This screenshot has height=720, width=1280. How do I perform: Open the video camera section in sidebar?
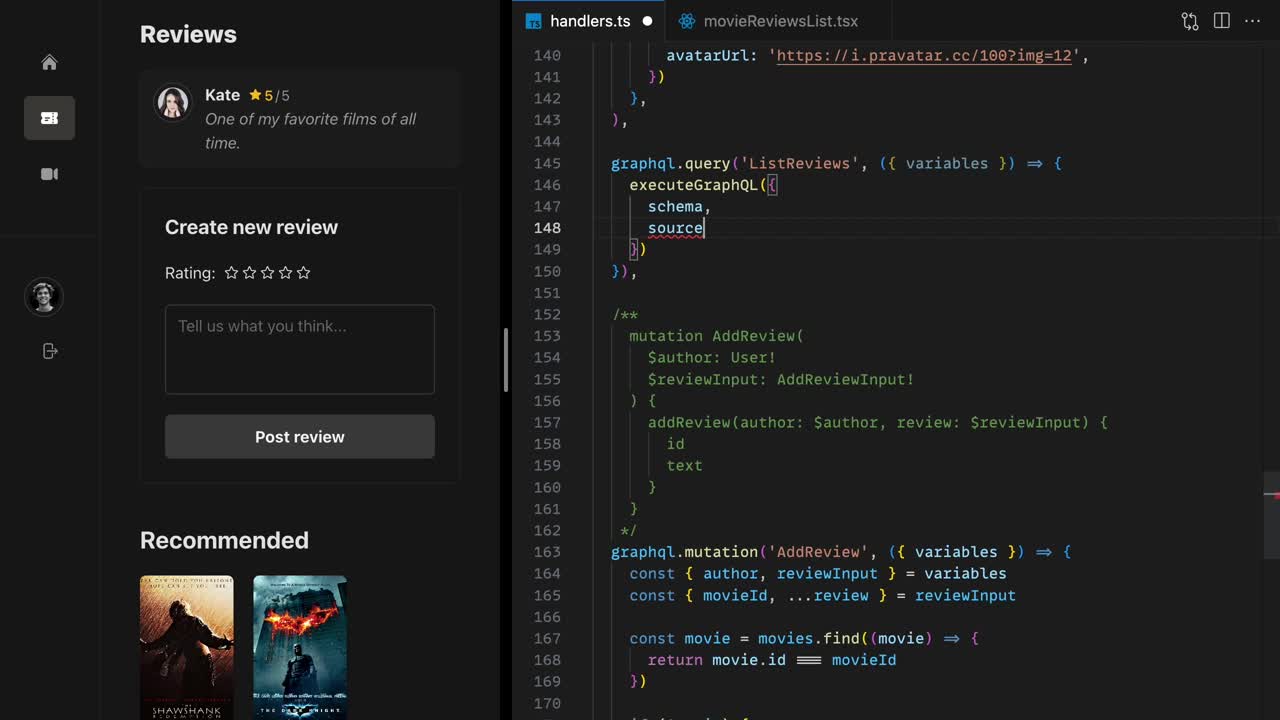point(49,174)
